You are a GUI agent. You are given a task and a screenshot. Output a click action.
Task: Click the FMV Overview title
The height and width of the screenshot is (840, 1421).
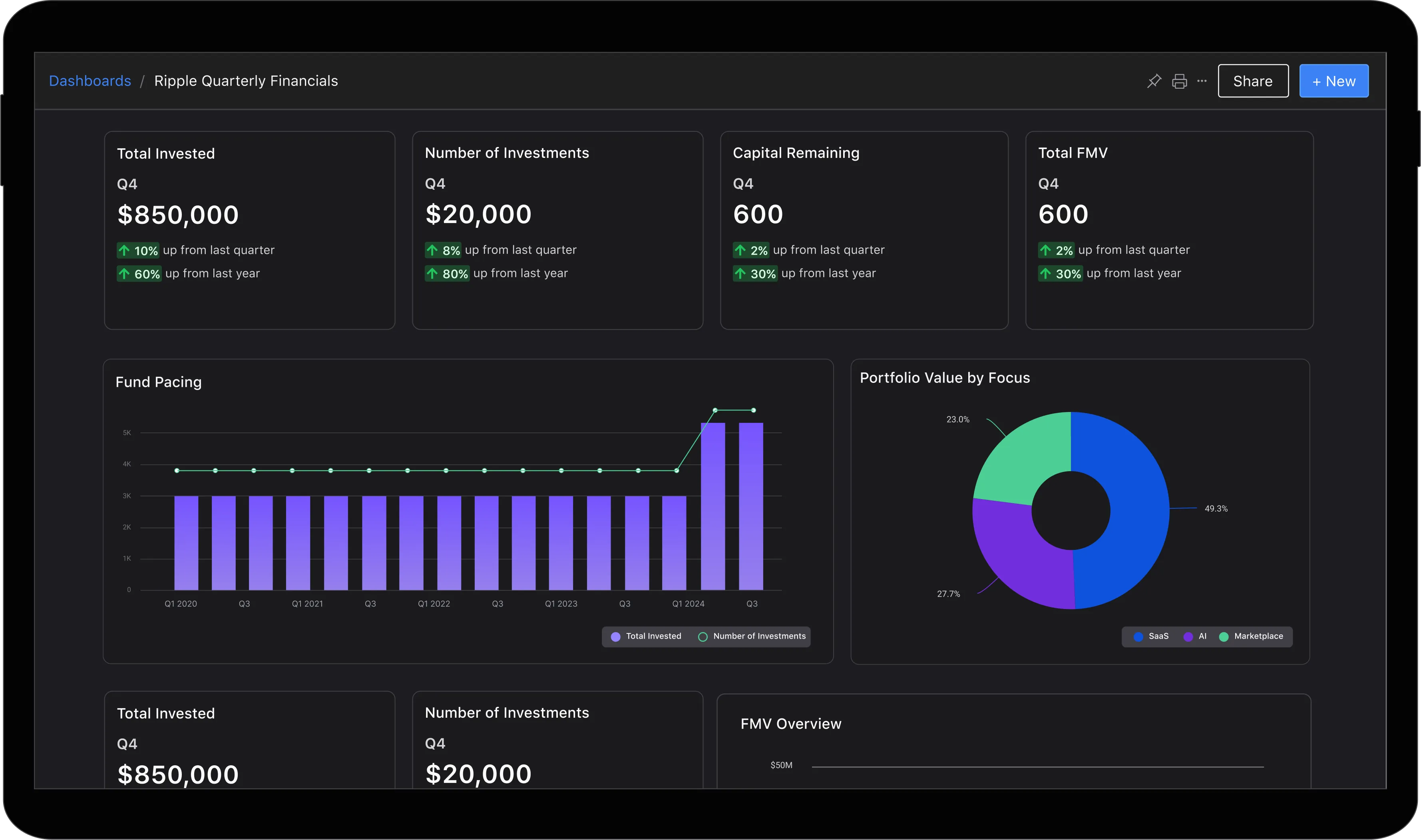coord(790,723)
